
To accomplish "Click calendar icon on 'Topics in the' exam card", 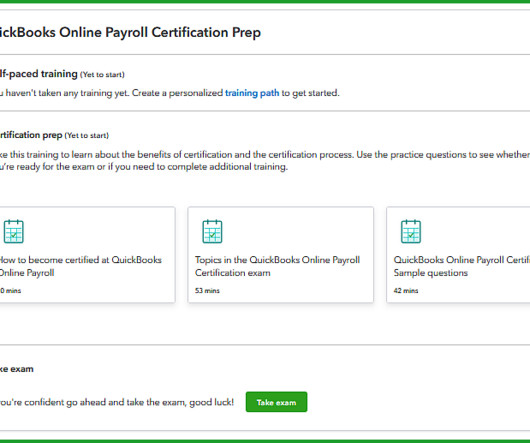I will (x=212, y=231).
